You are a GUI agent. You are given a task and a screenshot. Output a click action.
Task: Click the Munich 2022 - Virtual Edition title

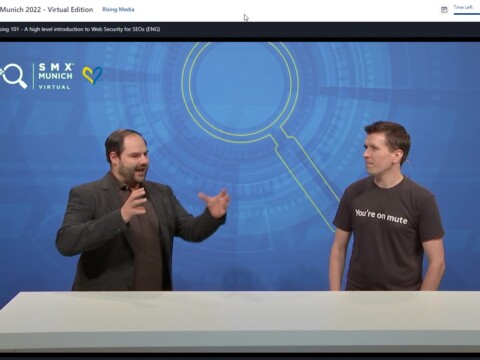click(47, 9)
